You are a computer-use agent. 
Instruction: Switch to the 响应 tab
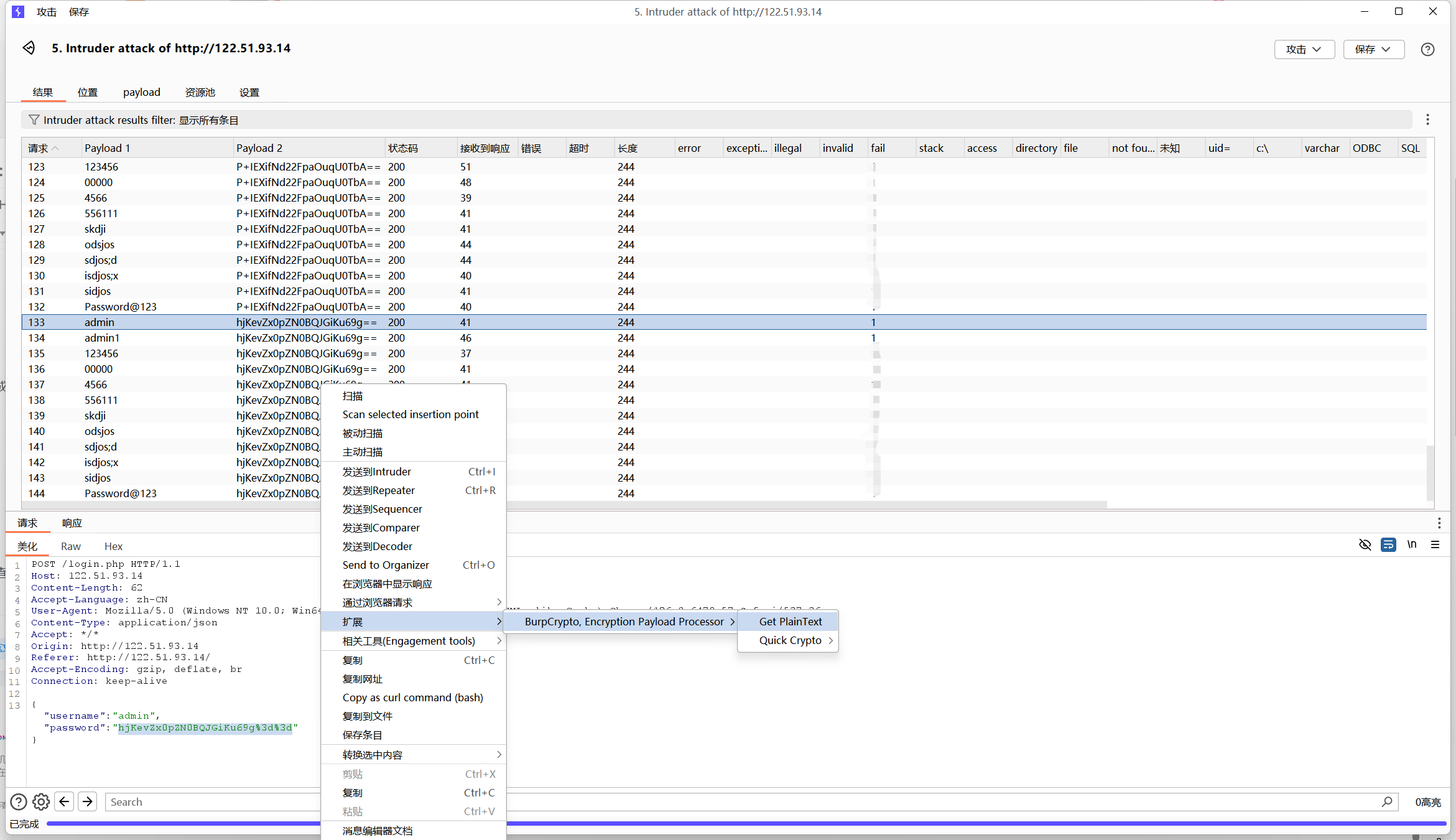[x=72, y=523]
